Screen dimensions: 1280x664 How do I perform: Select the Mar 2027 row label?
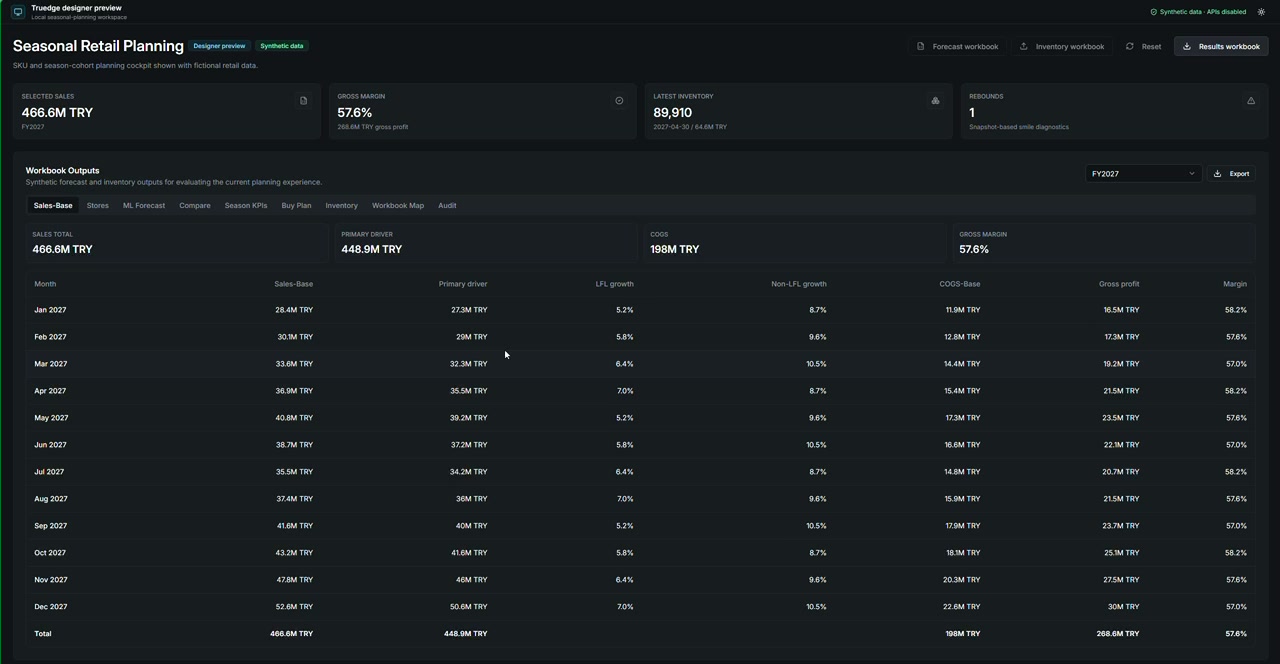[x=51, y=364]
